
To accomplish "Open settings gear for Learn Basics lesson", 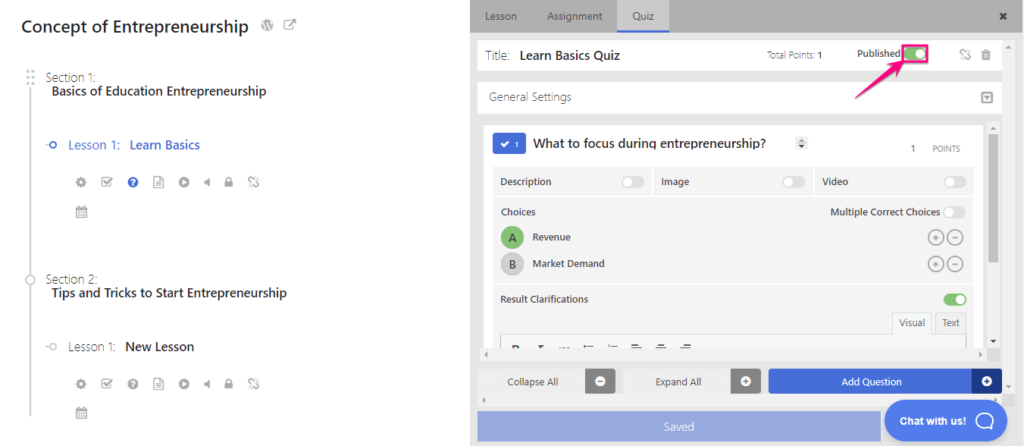I will coord(81,182).
